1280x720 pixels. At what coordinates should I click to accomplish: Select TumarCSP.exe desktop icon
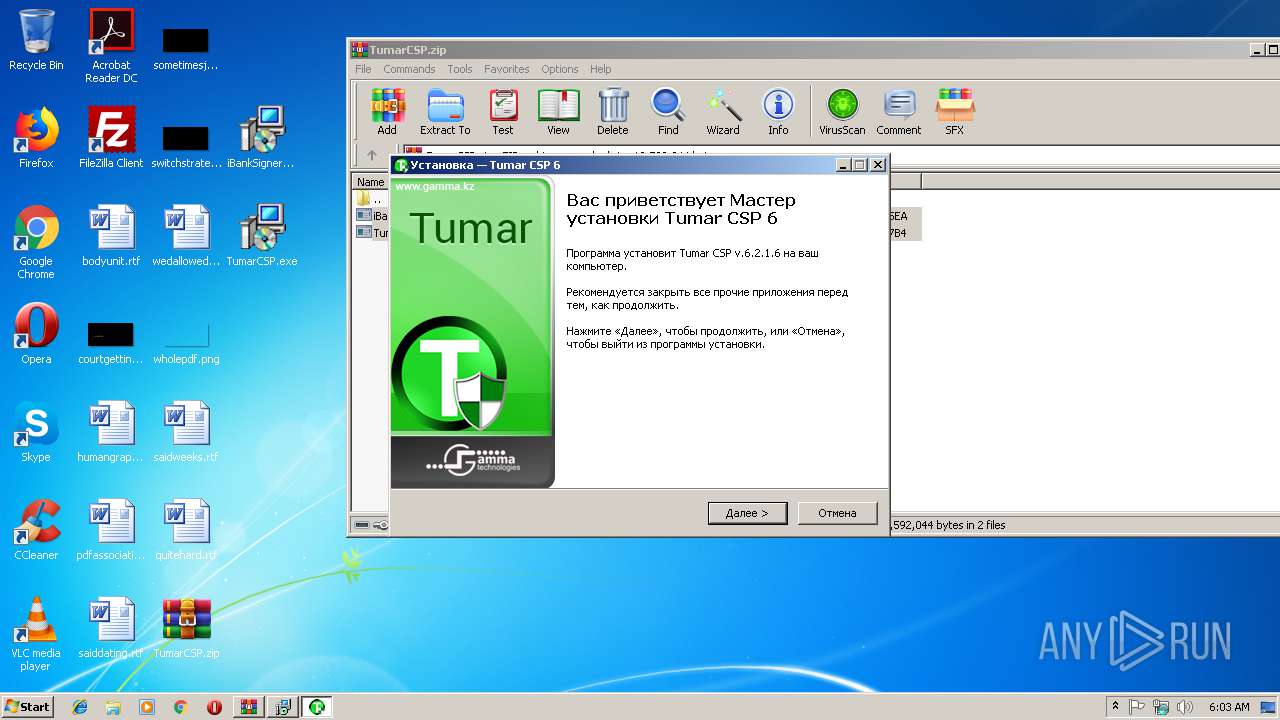pos(261,236)
